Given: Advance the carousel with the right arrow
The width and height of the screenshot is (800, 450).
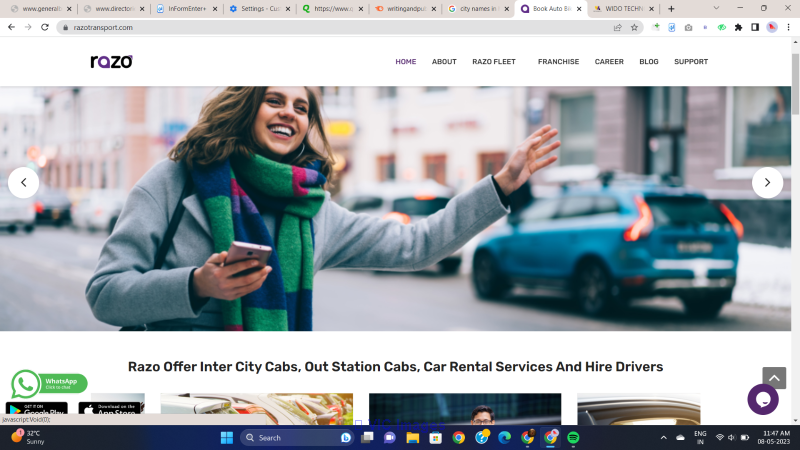Looking at the screenshot, I should tap(767, 182).
